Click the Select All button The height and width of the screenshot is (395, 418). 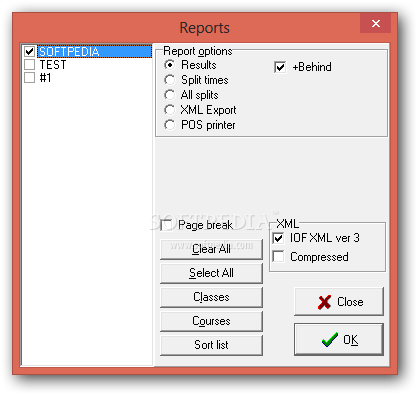pyautogui.click(x=211, y=273)
